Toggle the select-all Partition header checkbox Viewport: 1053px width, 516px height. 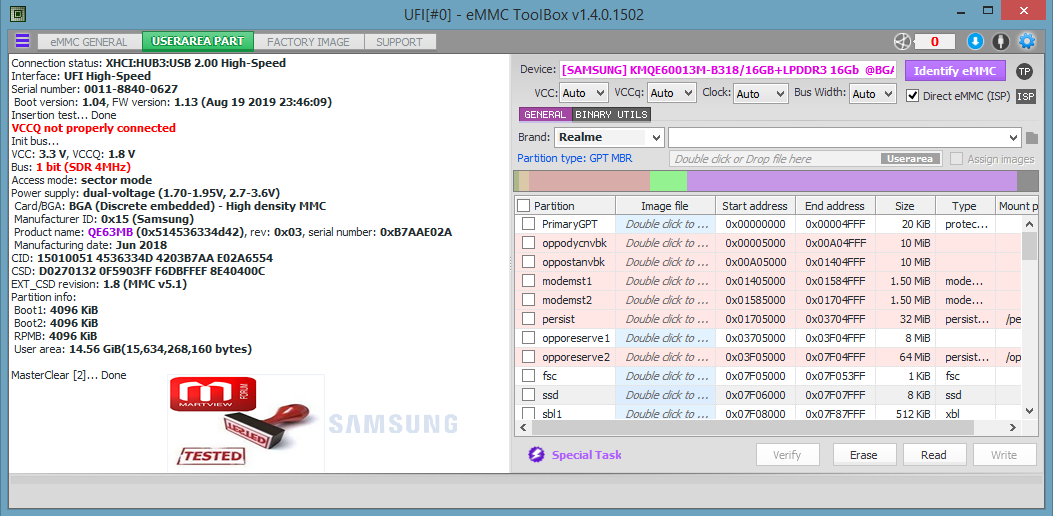(x=524, y=206)
